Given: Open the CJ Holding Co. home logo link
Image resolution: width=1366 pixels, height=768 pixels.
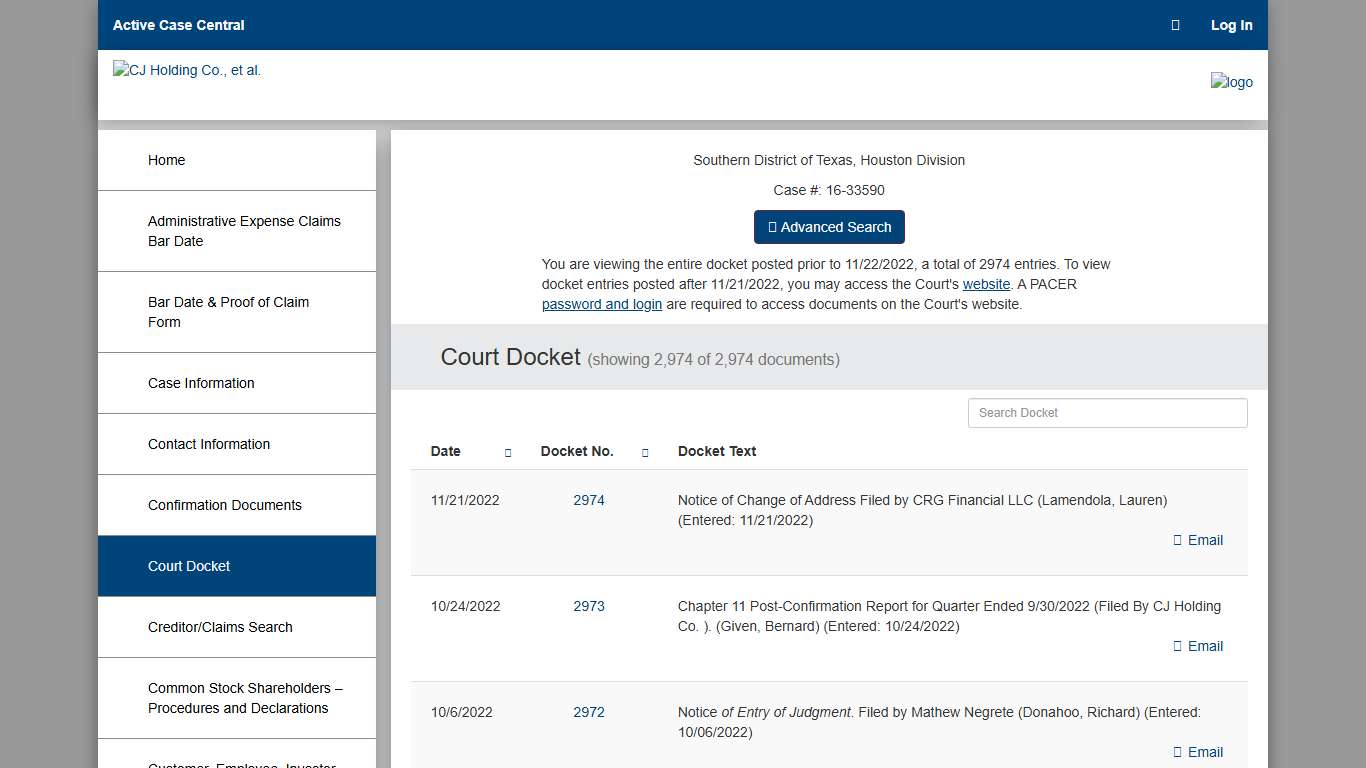Looking at the screenshot, I should [x=186, y=70].
